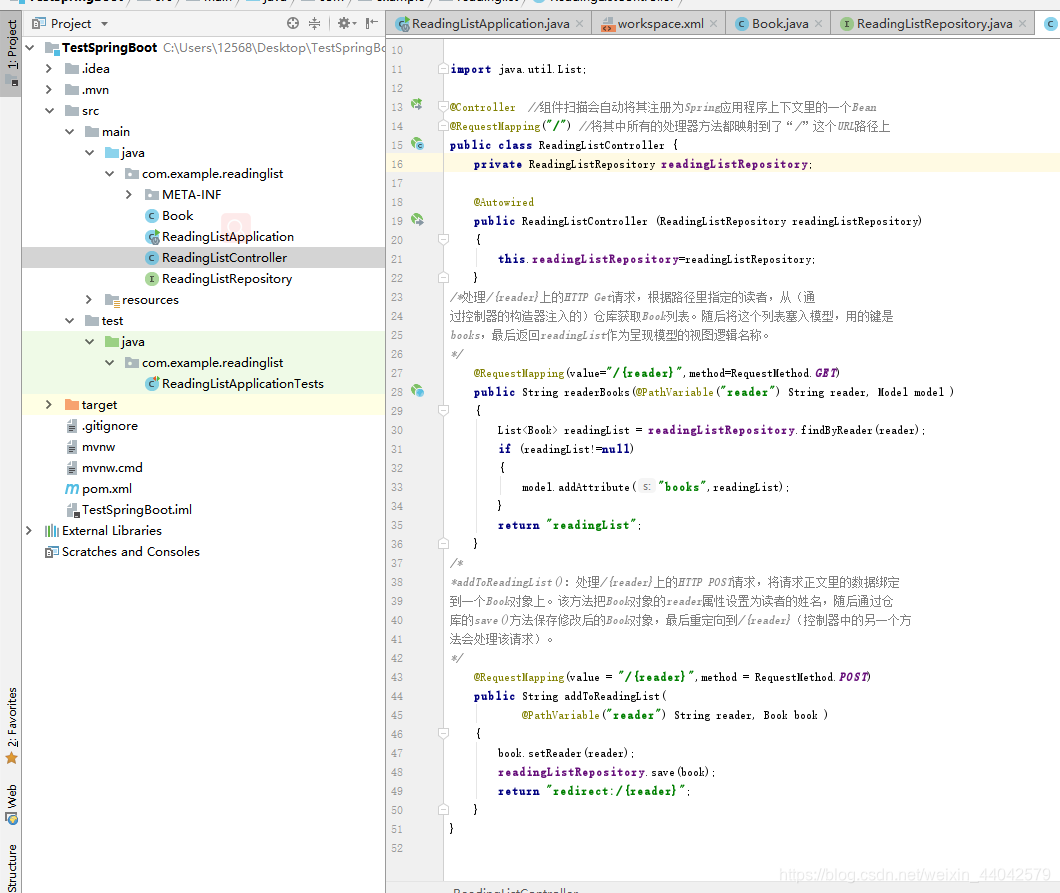Collapse the TestSpringBoot root node
The image size is (1060, 893).
point(30,47)
